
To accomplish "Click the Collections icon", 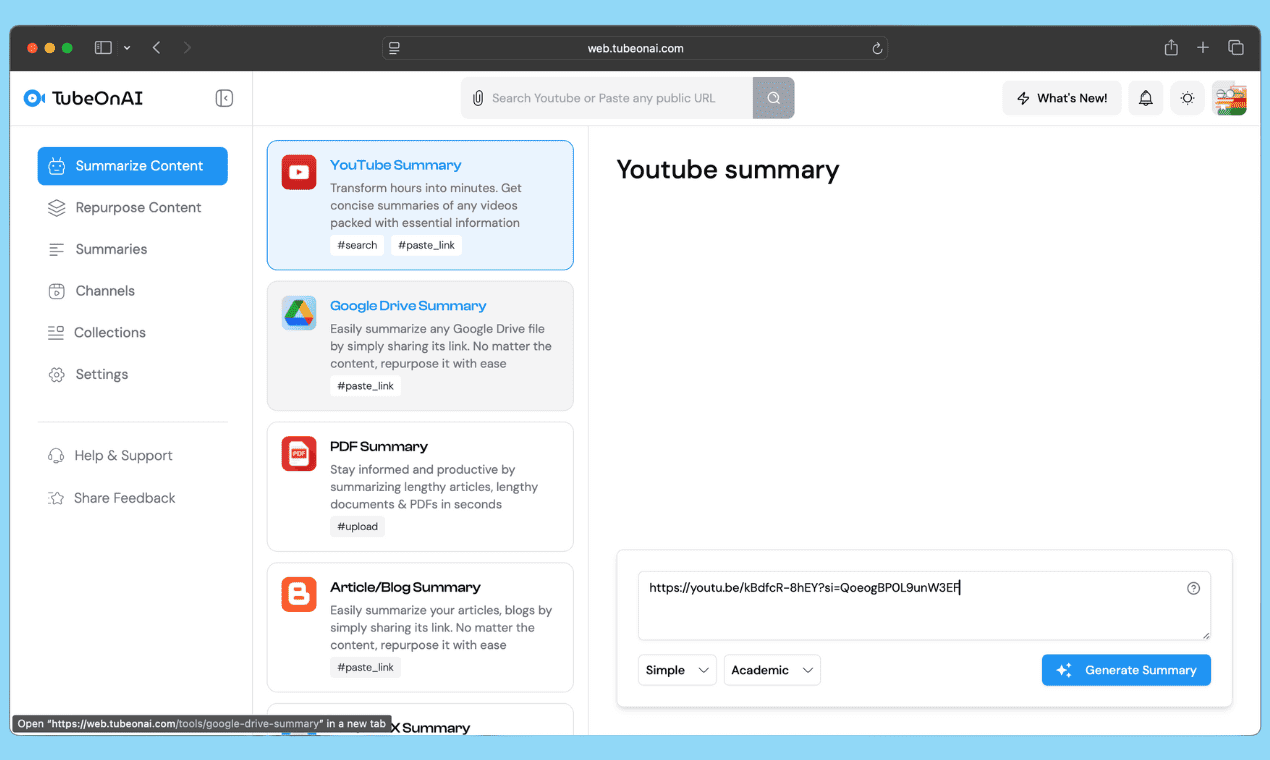I will [56, 333].
